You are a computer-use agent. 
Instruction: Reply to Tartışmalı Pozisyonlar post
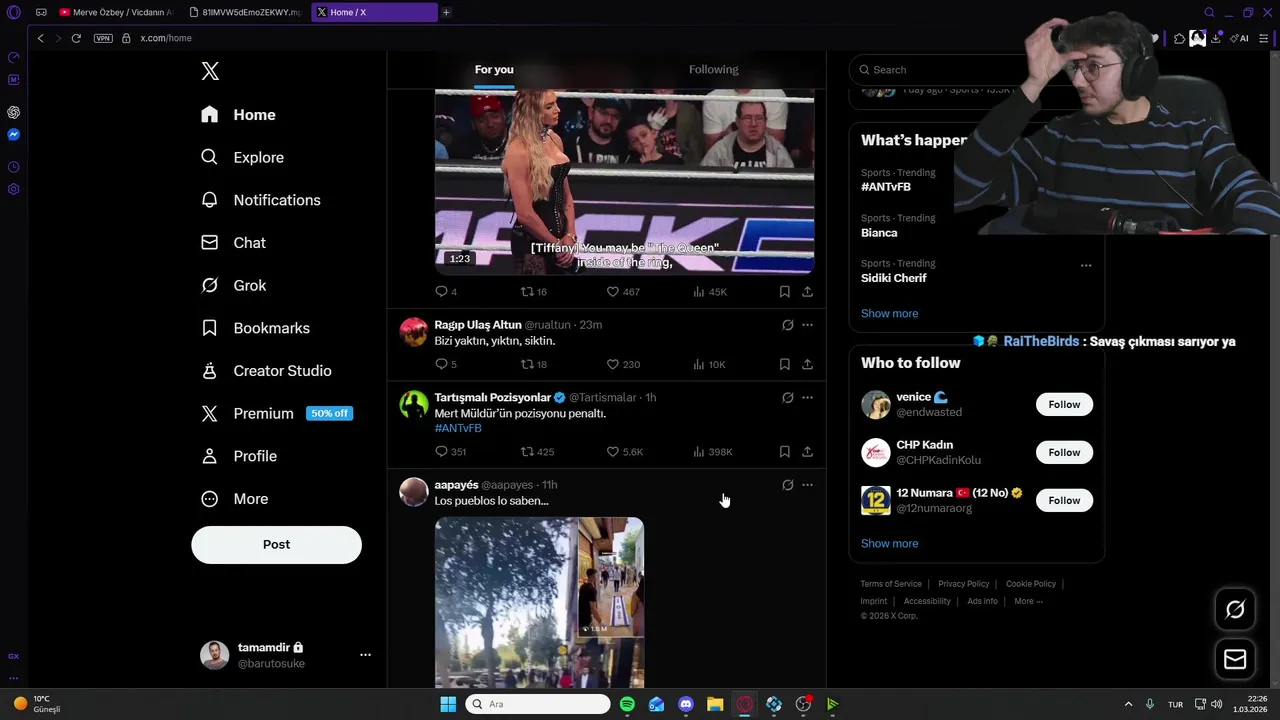tap(450, 452)
